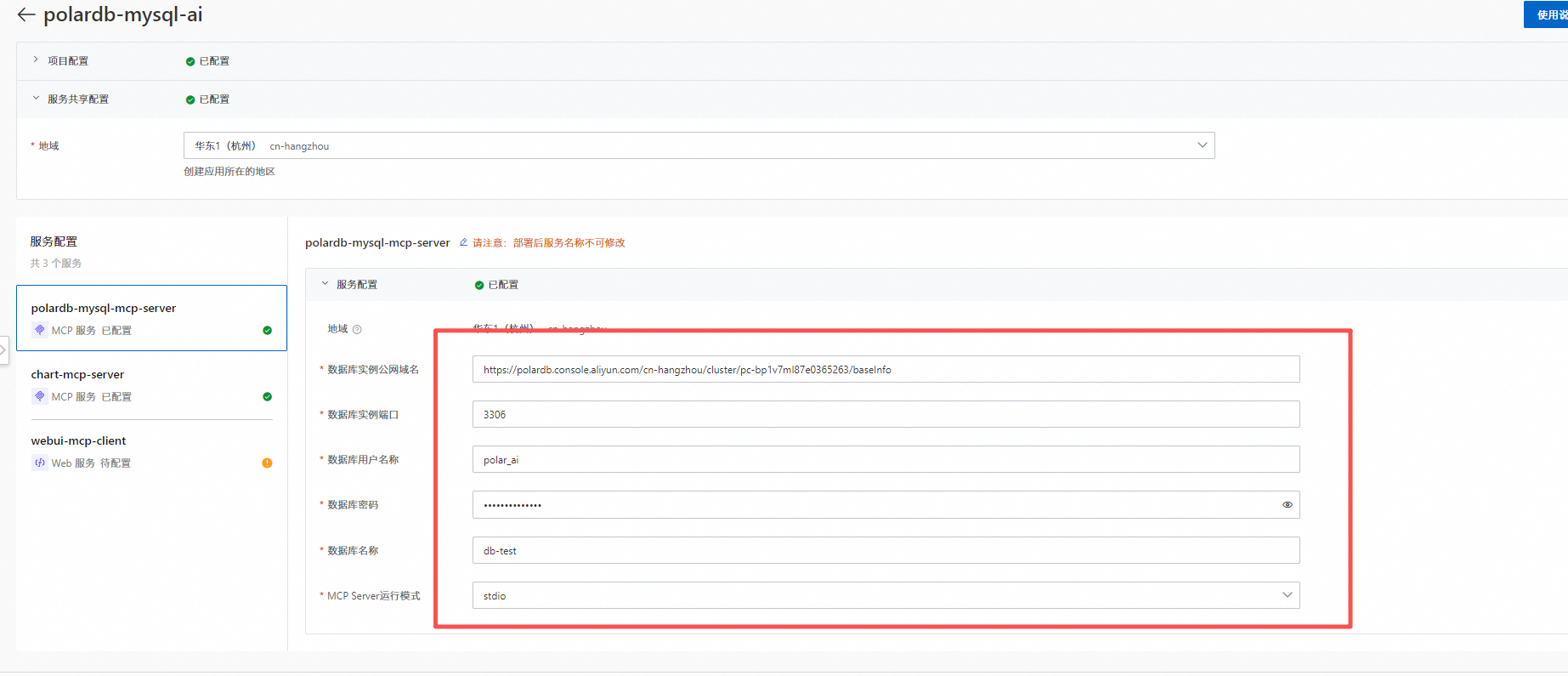Click the 服务配置 sidebar heading
This screenshot has width=1568, height=676.
[54, 241]
